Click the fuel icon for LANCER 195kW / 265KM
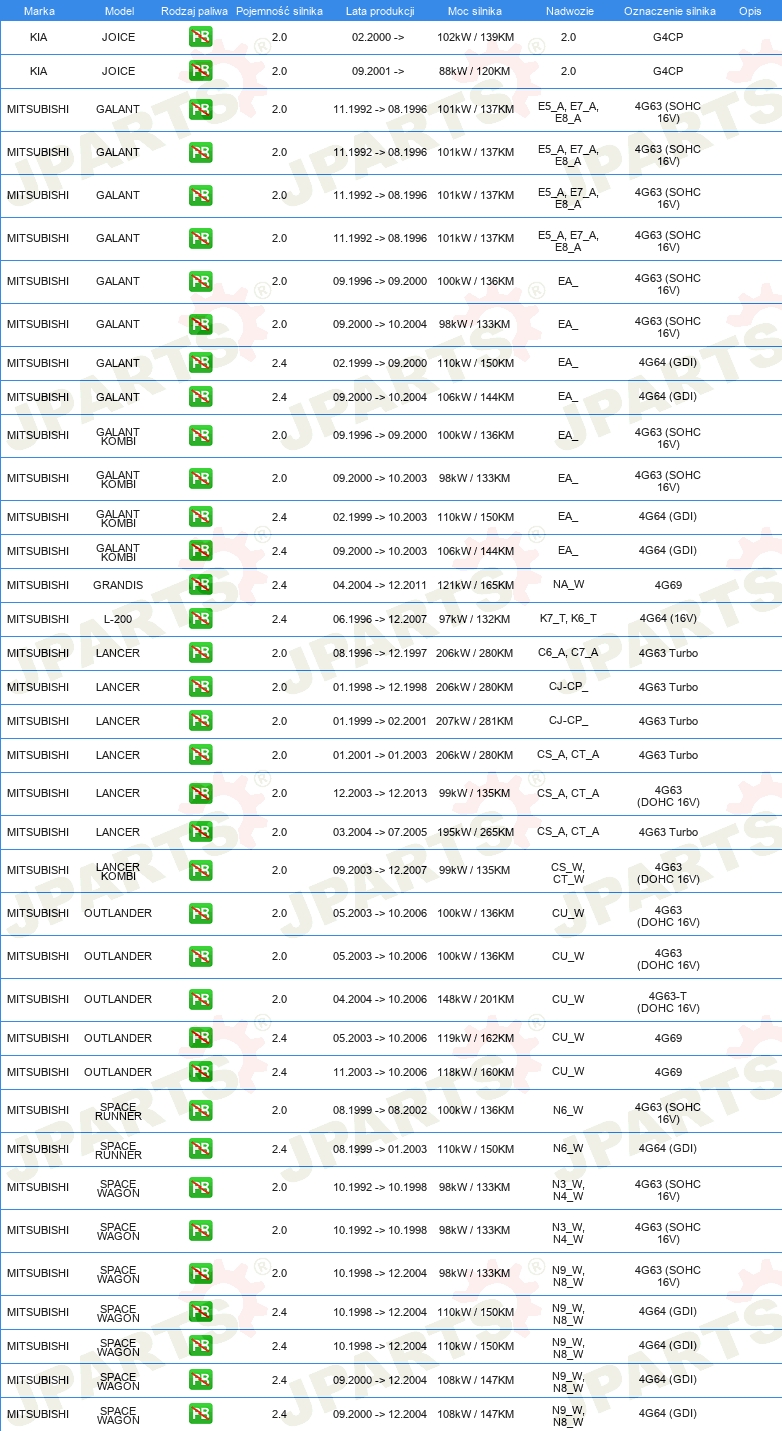 tap(200, 832)
